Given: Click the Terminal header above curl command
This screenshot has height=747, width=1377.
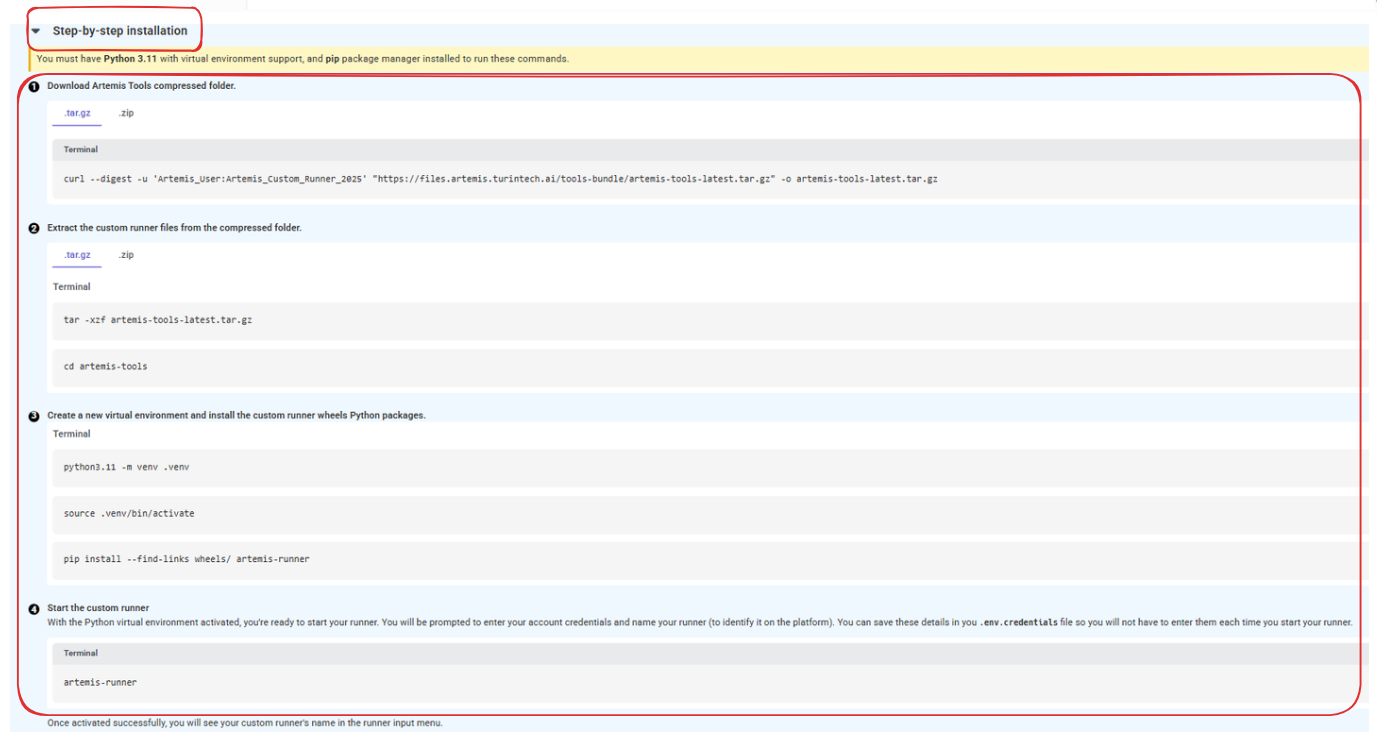Looking at the screenshot, I should (x=81, y=150).
